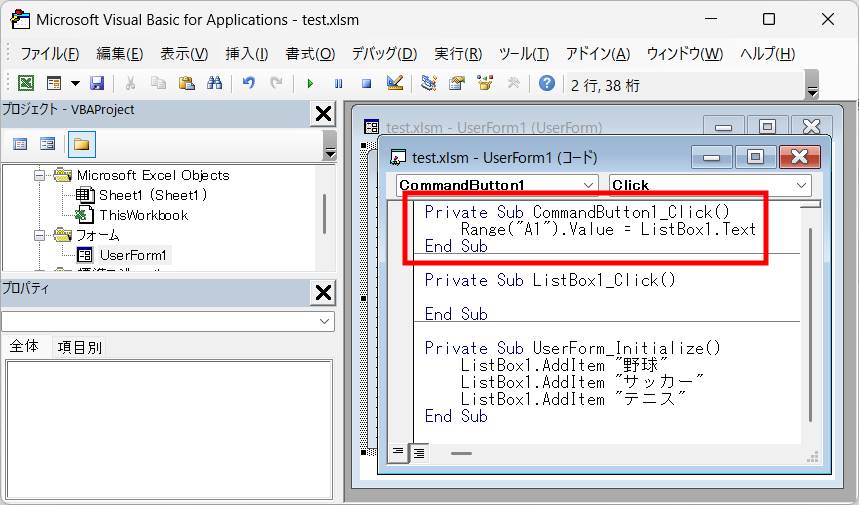The width and height of the screenshot is (859, 505).
Task: Click Full Module View button at code bottom
Action: (419, 453)
